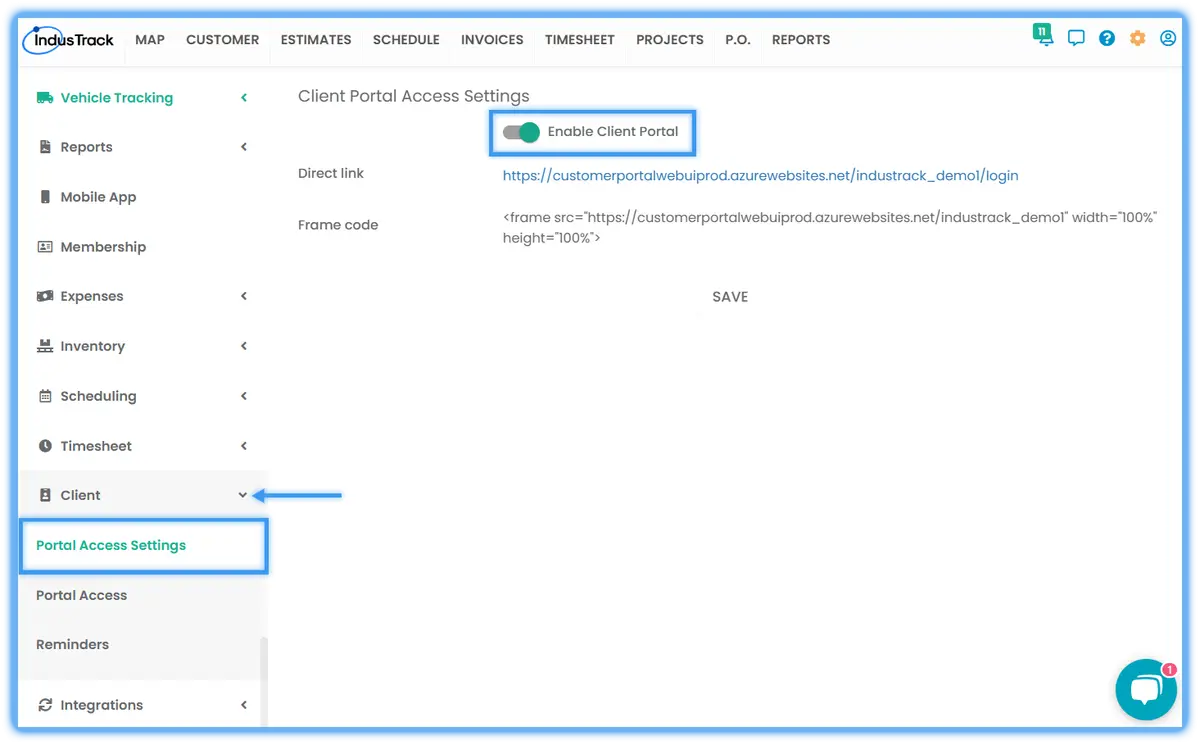Image resolution: width=1200 pixels, height=745 pixels.
Task: Click the IndusTrack logo
Action: point(68,40)
